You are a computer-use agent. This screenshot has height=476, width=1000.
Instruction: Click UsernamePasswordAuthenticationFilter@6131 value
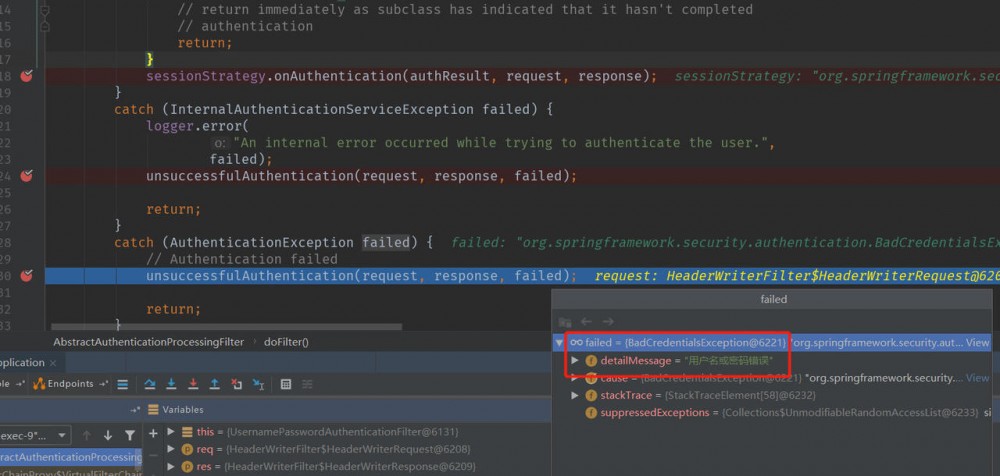(342, 432)
